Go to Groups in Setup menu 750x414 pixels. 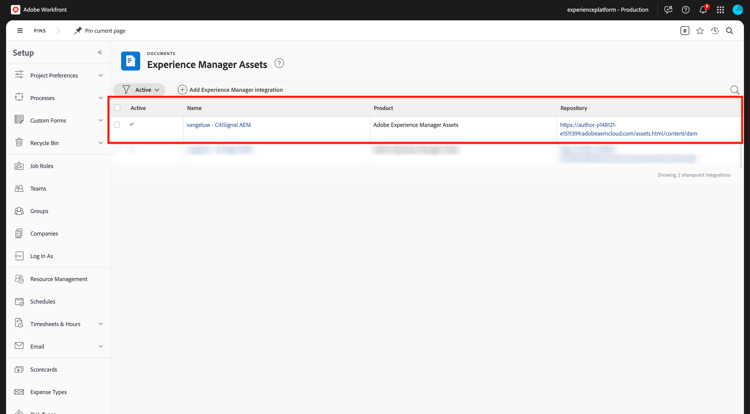[39, 211]
